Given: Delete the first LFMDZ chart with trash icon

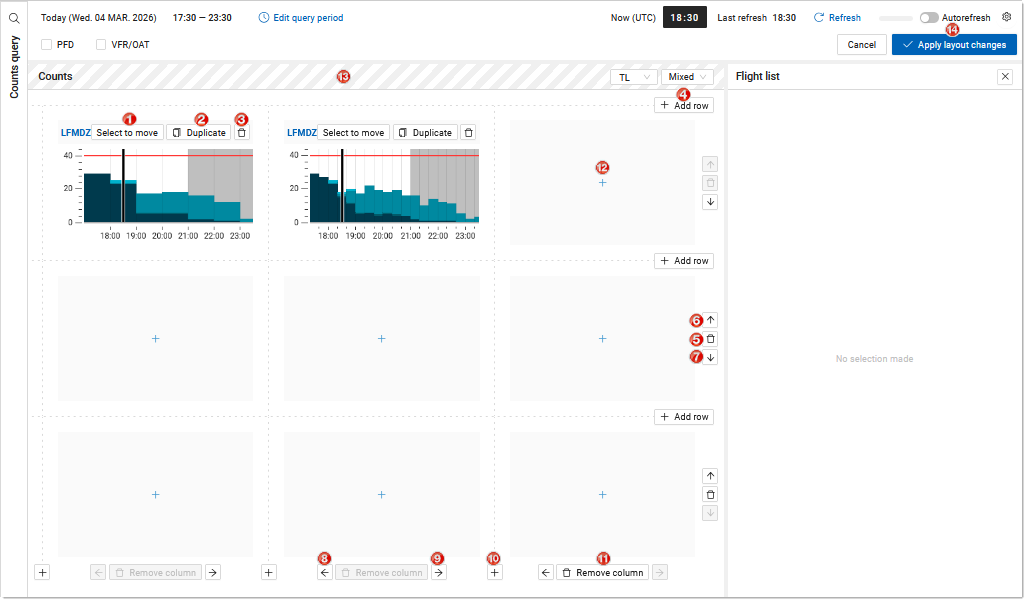Looking at the screenshot, I should [242, 132].
